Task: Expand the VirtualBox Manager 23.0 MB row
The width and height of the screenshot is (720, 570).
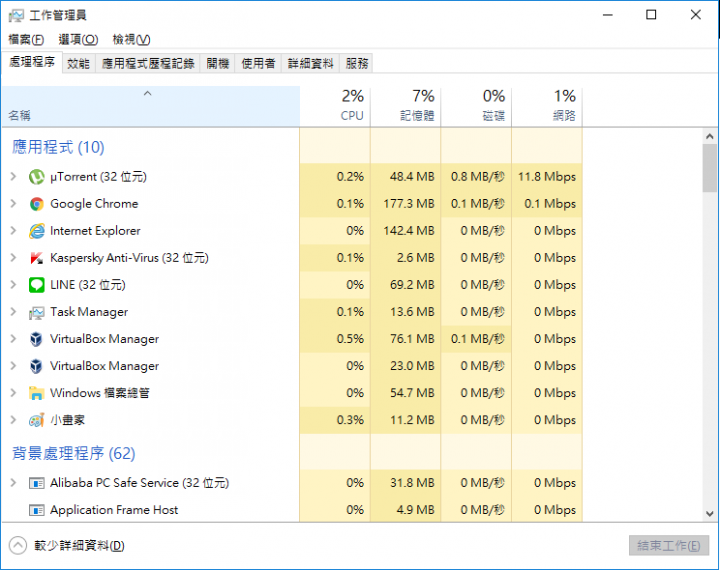Action: pos(13,367)
